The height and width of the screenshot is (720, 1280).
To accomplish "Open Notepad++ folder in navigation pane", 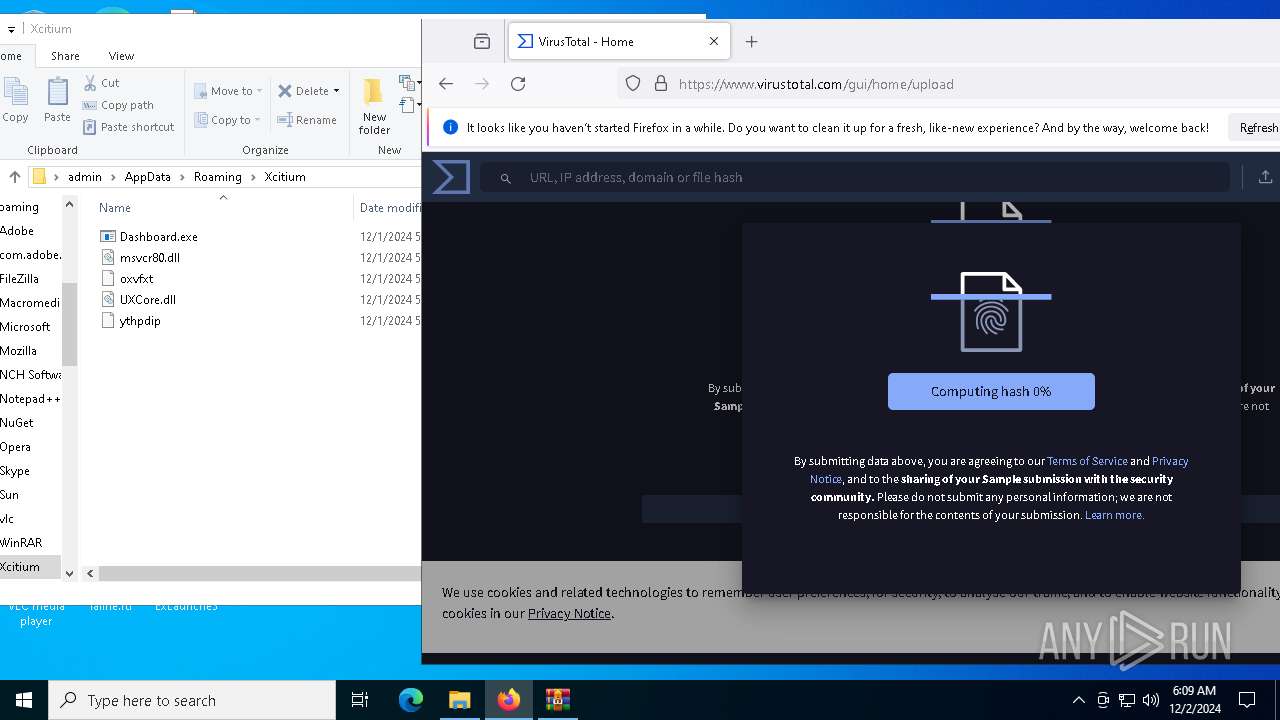I will pos(30,399).
